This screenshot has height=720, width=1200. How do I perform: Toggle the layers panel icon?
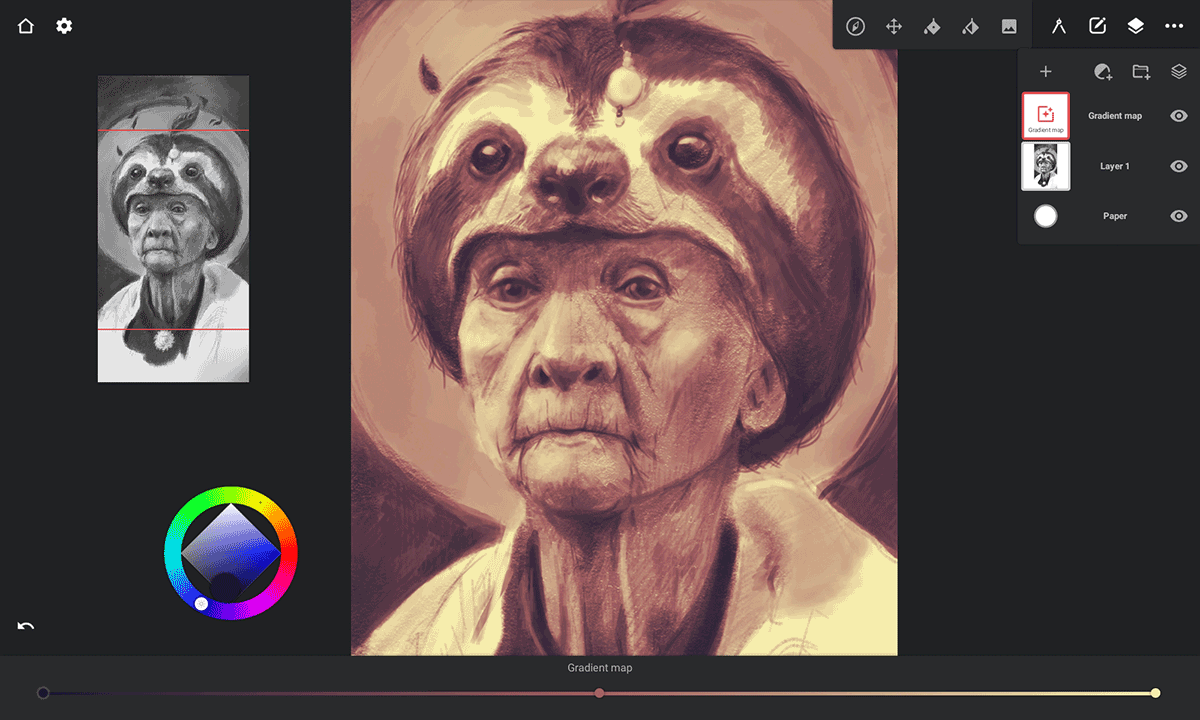[x=1135, y=26]
